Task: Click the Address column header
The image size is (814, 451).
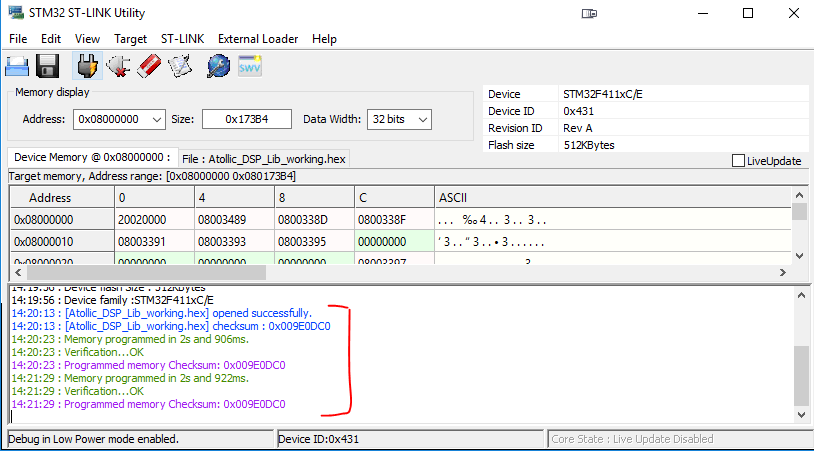Action: point(62,198)
